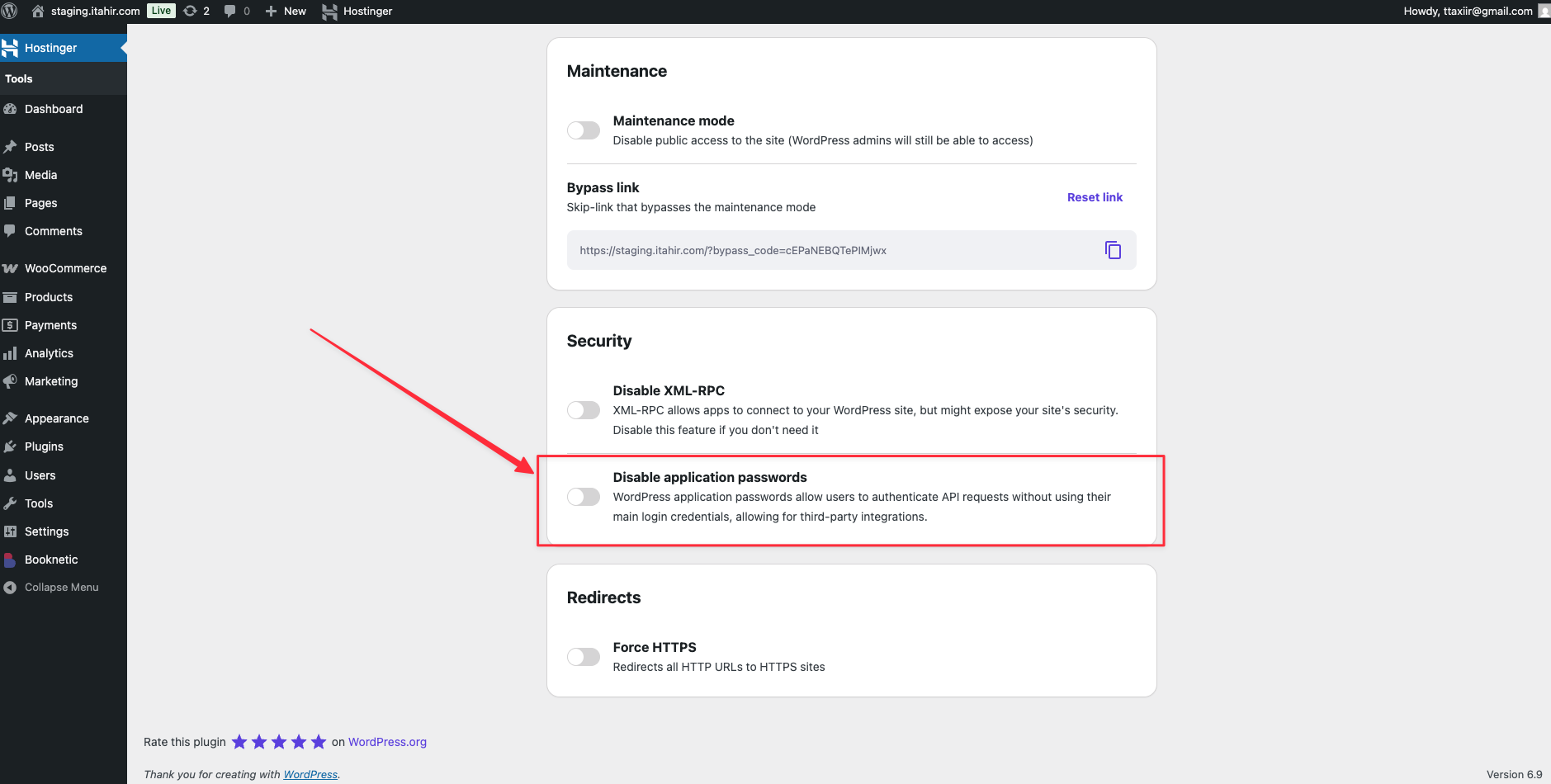This screenshot has height=784, width=1551.
Task: Open the comments bubble icon in the admin bar
Action: coord(230,11)
